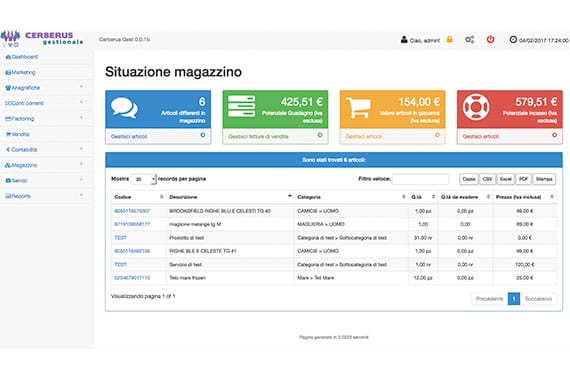The width and height of the screenshot is (570, 380).
Task: Open the Dashboard home icon in sidebar
Action: point(8,57)
